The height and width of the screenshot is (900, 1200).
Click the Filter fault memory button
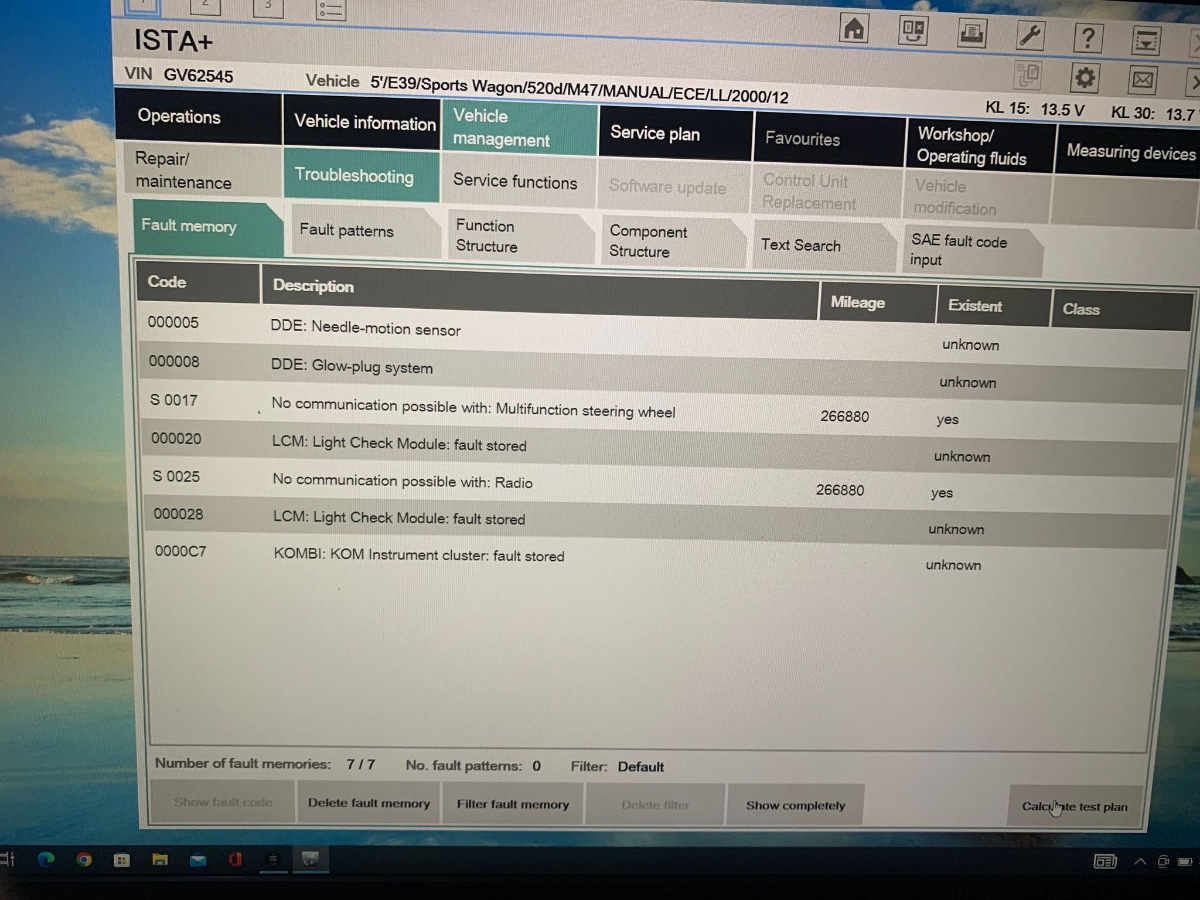[x=512, y=804]
